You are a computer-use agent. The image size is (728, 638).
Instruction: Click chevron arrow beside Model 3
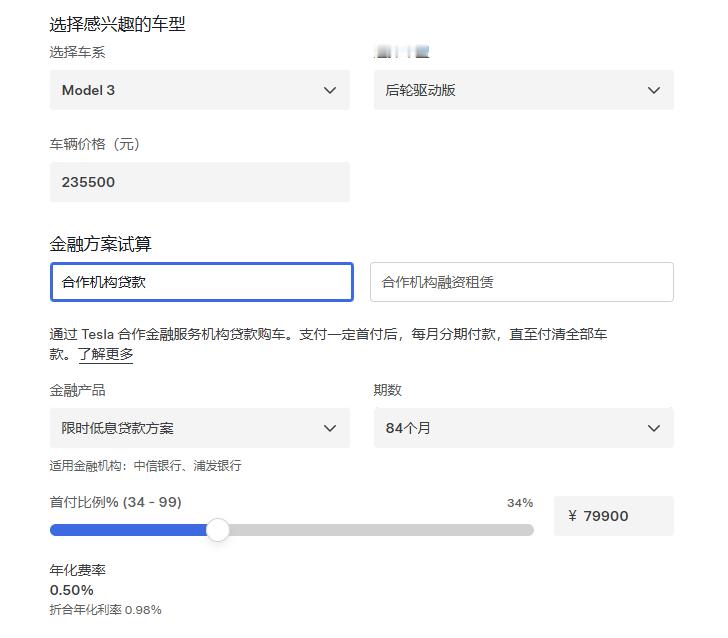[x=330, y=90]
